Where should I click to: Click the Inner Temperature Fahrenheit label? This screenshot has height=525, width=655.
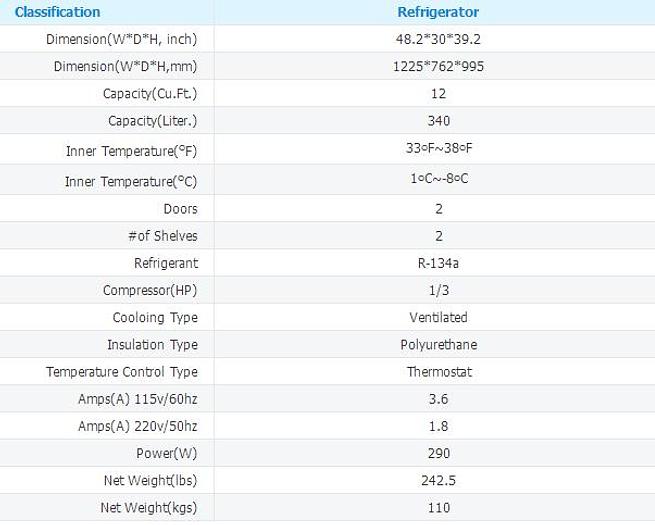[131, 151]
